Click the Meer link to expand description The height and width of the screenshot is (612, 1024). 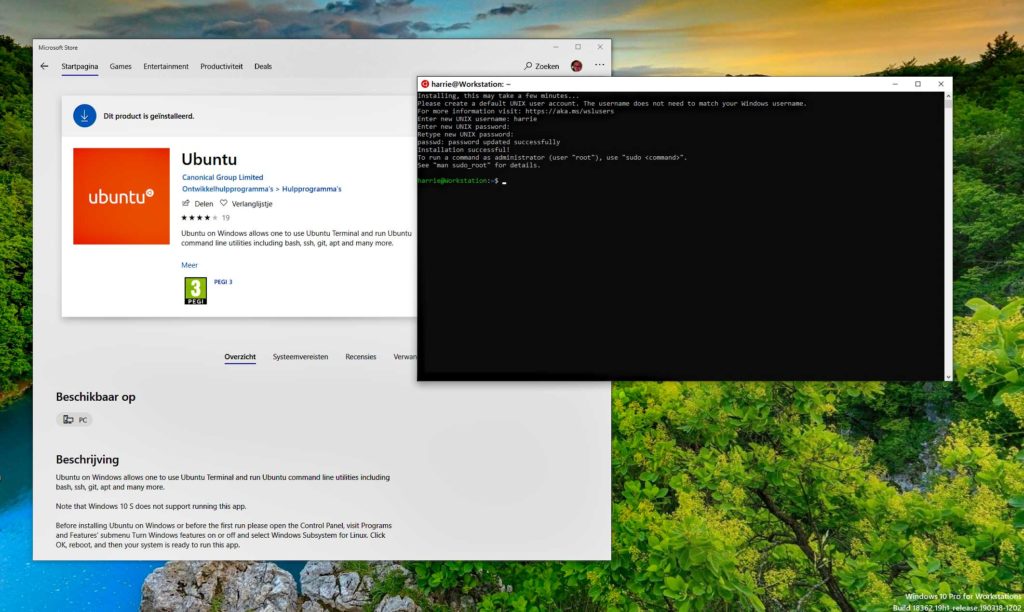coord(189,265)
